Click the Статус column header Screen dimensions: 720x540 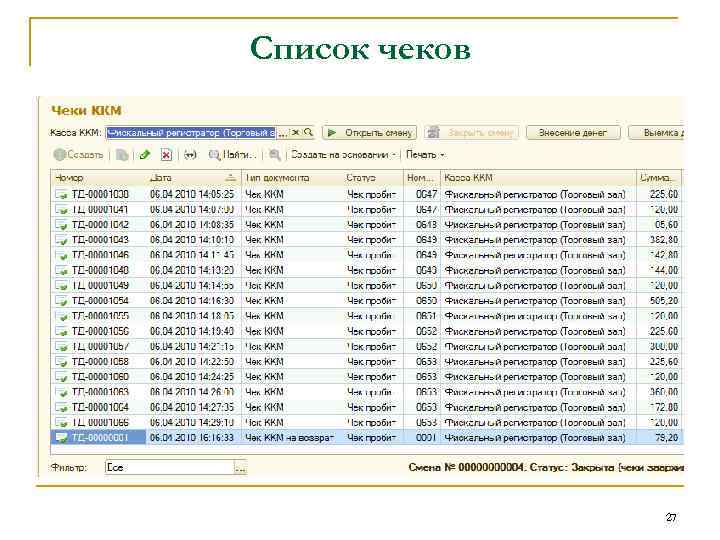(373, 178)
